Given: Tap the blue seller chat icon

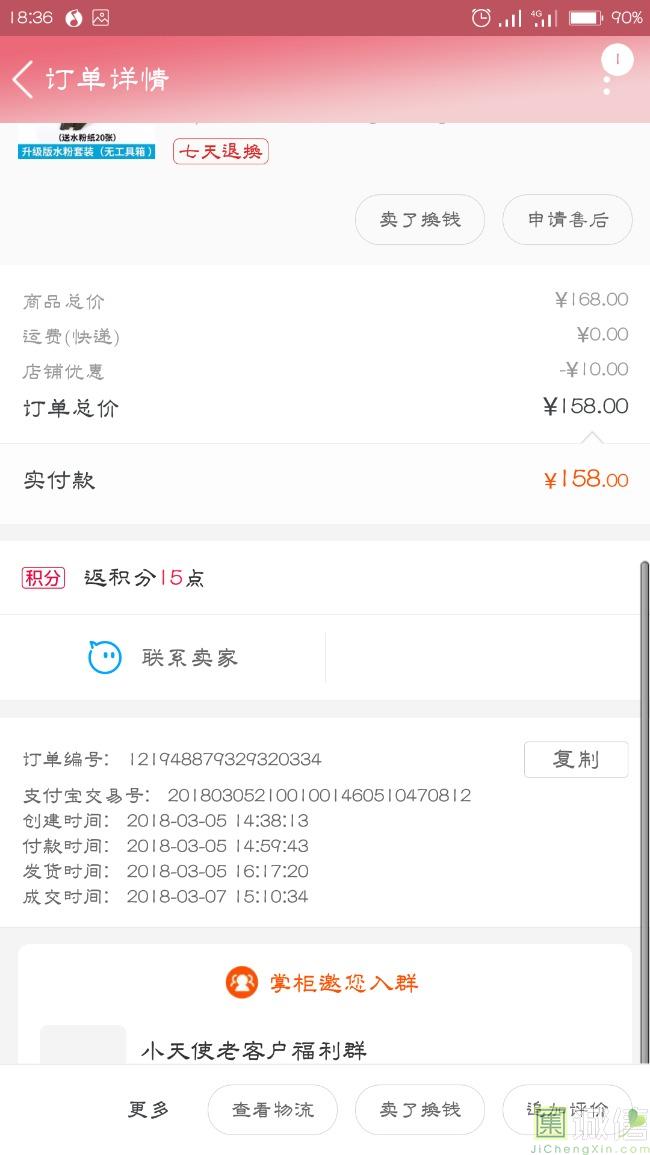Looking at the screenshot, I should pos(105,657).
